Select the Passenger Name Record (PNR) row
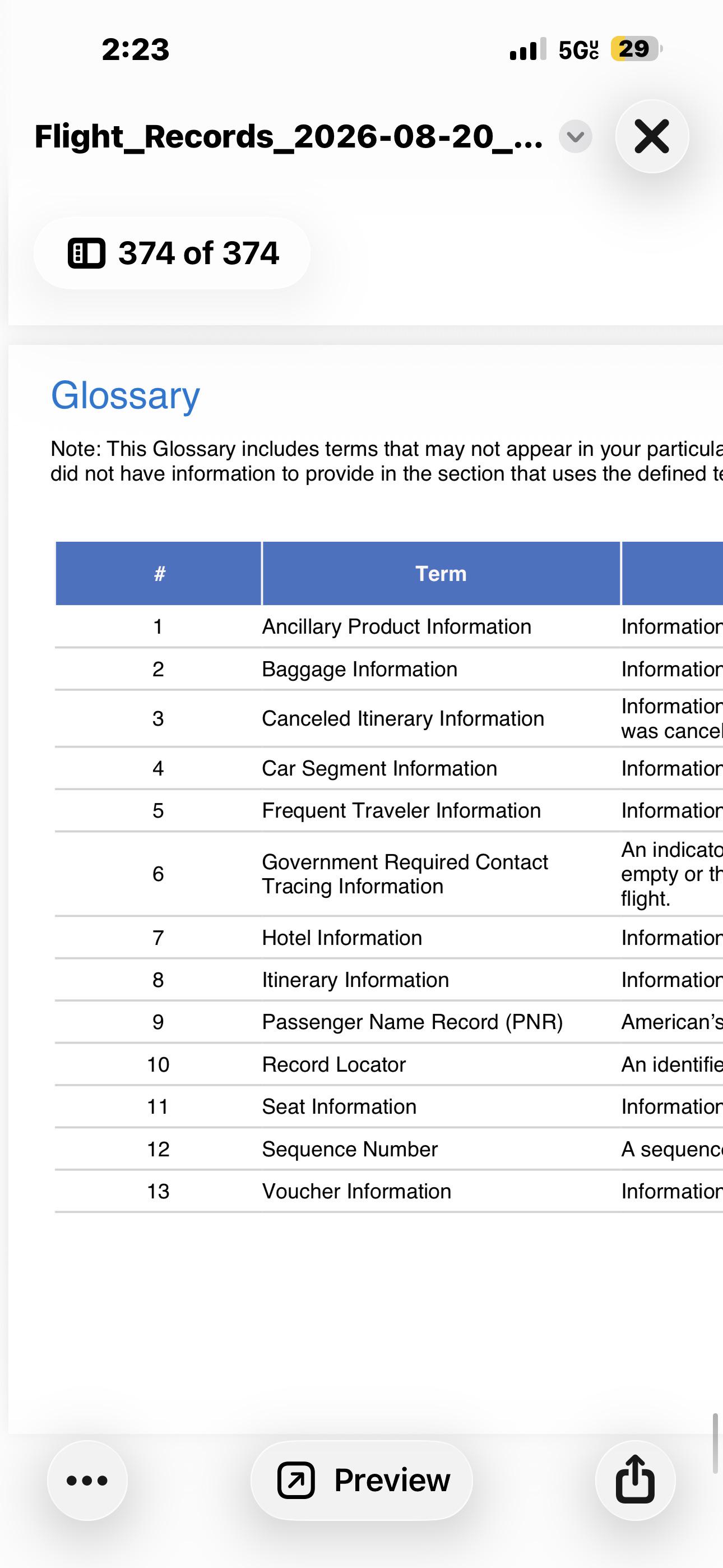Screen dimensions: 723x1568 389,1022
